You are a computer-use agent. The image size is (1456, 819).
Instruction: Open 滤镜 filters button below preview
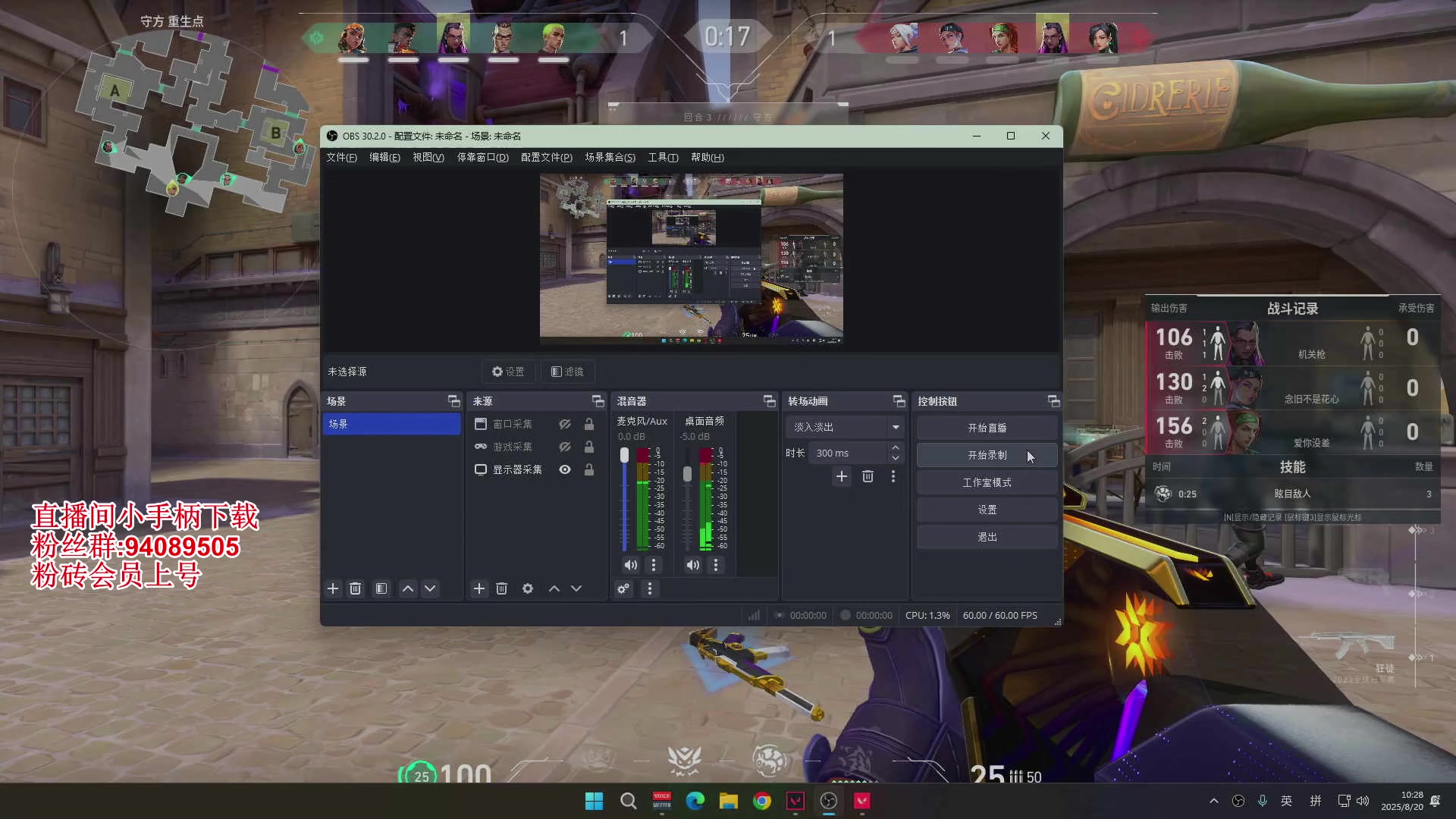[567, 372]
